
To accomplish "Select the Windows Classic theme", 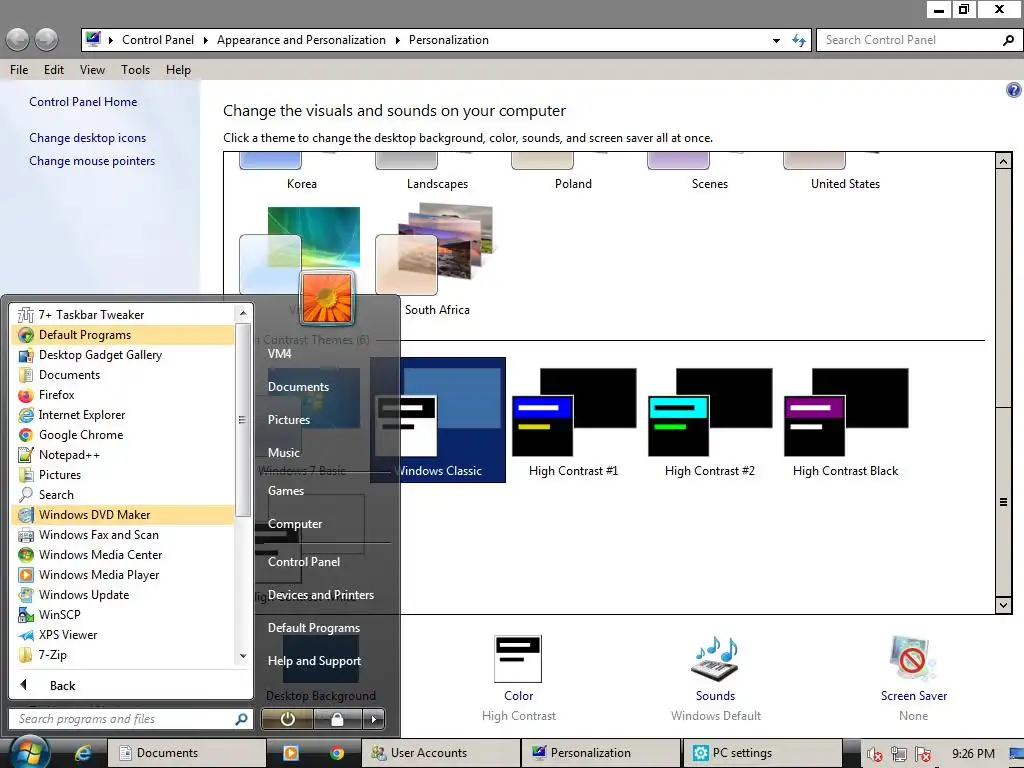I will 438,420.
